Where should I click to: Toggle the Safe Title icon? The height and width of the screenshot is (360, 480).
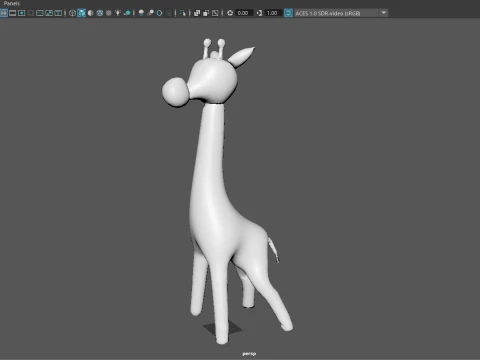[x=58, y=13]
